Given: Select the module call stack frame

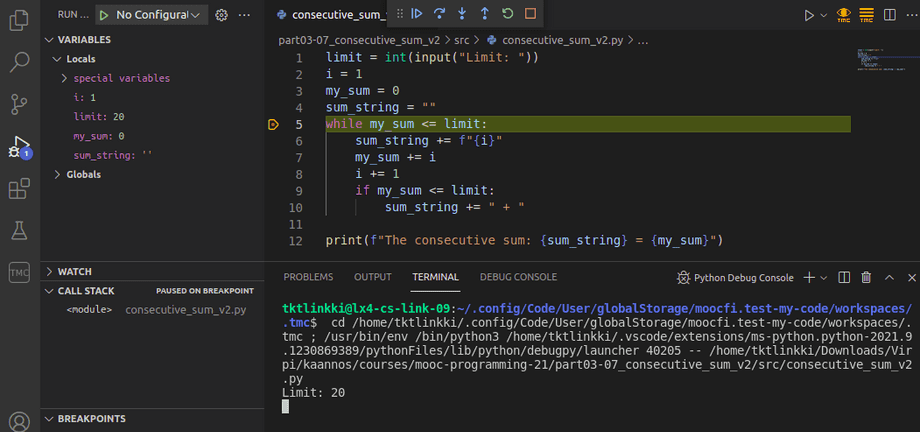Looking at the screenshot, I should click(x=88, y=310).
